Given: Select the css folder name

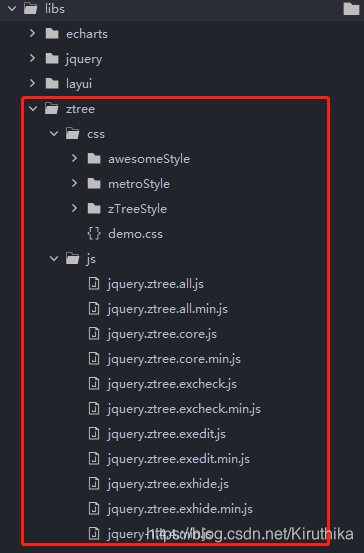Looking at the screenshot, I should point(96,134).
